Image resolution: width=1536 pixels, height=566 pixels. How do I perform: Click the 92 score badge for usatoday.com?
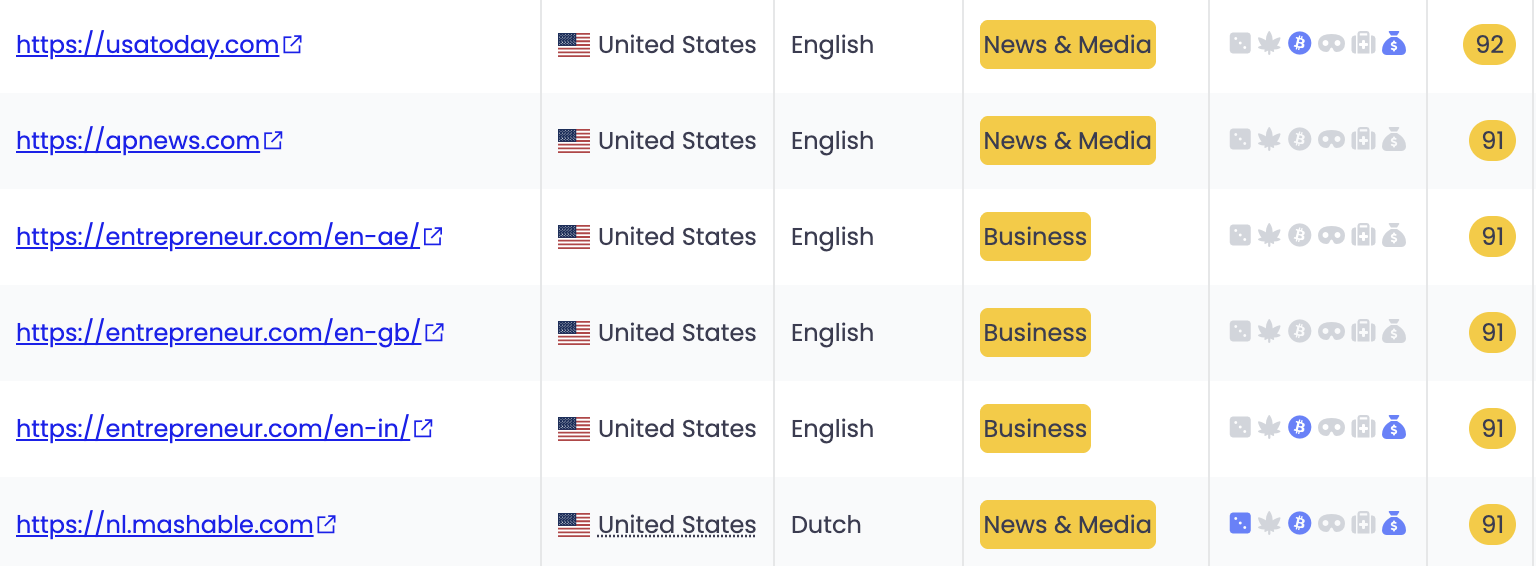(1489, 45)
